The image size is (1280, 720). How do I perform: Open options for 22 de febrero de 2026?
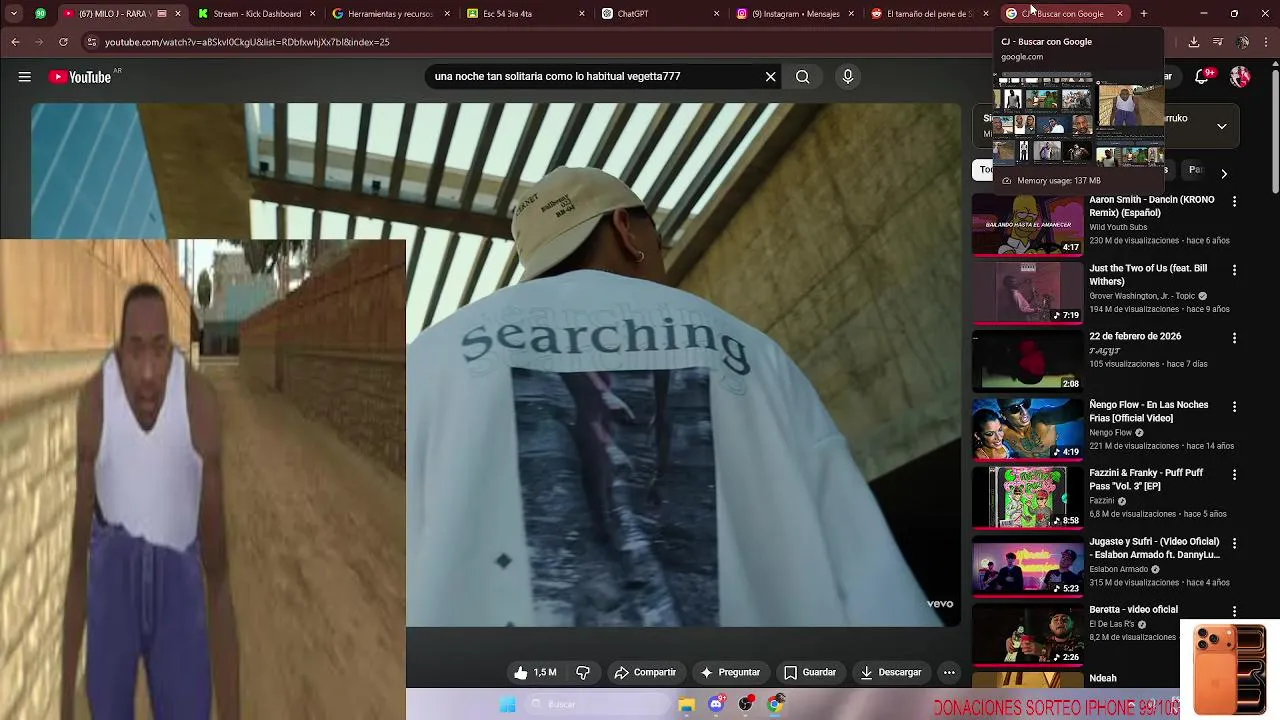point(1234,338)
